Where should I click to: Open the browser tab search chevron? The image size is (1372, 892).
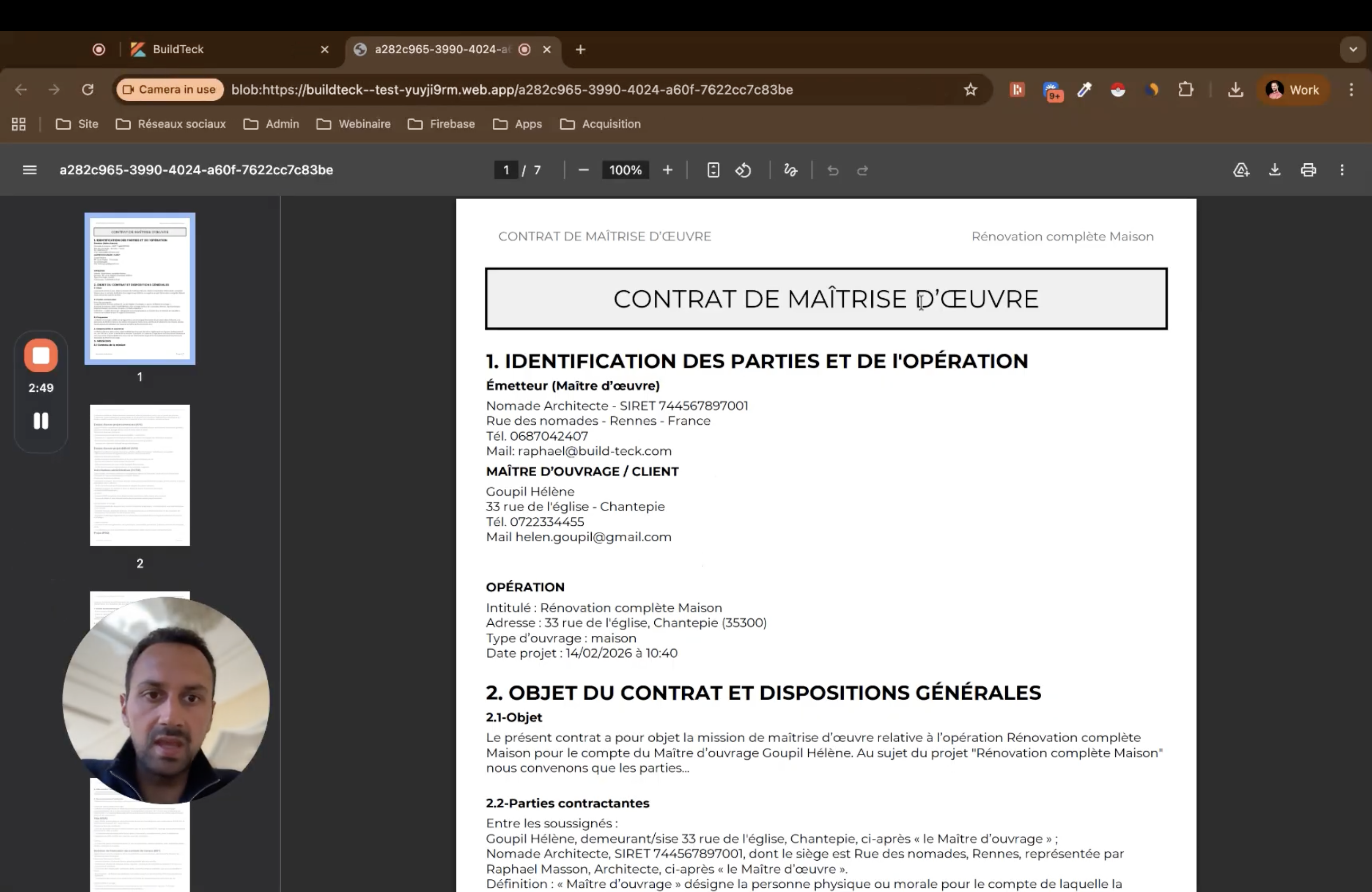tap(1352, 49)
